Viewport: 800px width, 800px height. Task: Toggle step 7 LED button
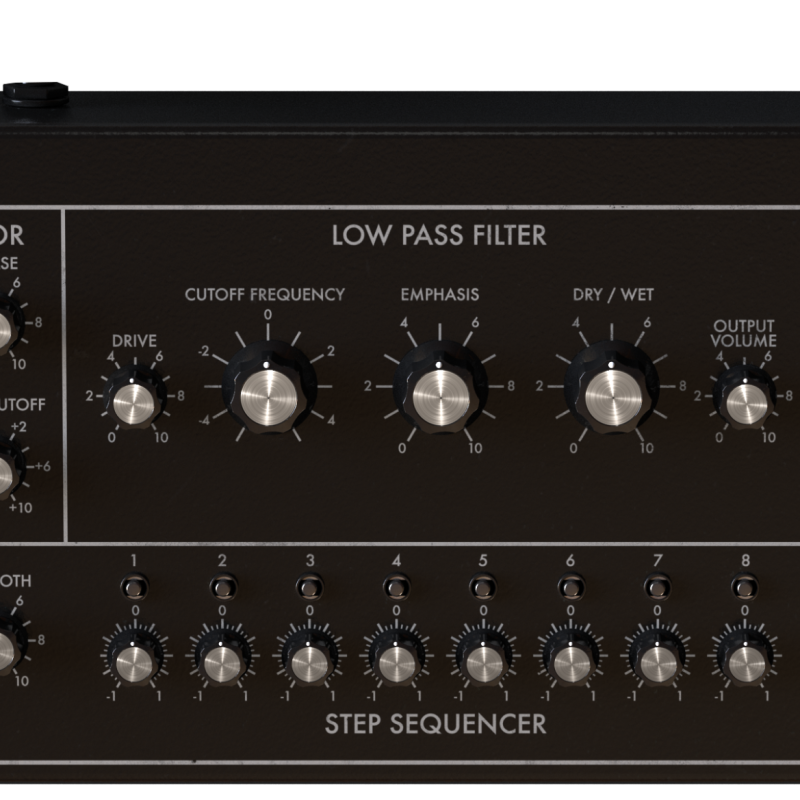click(657, 588)
